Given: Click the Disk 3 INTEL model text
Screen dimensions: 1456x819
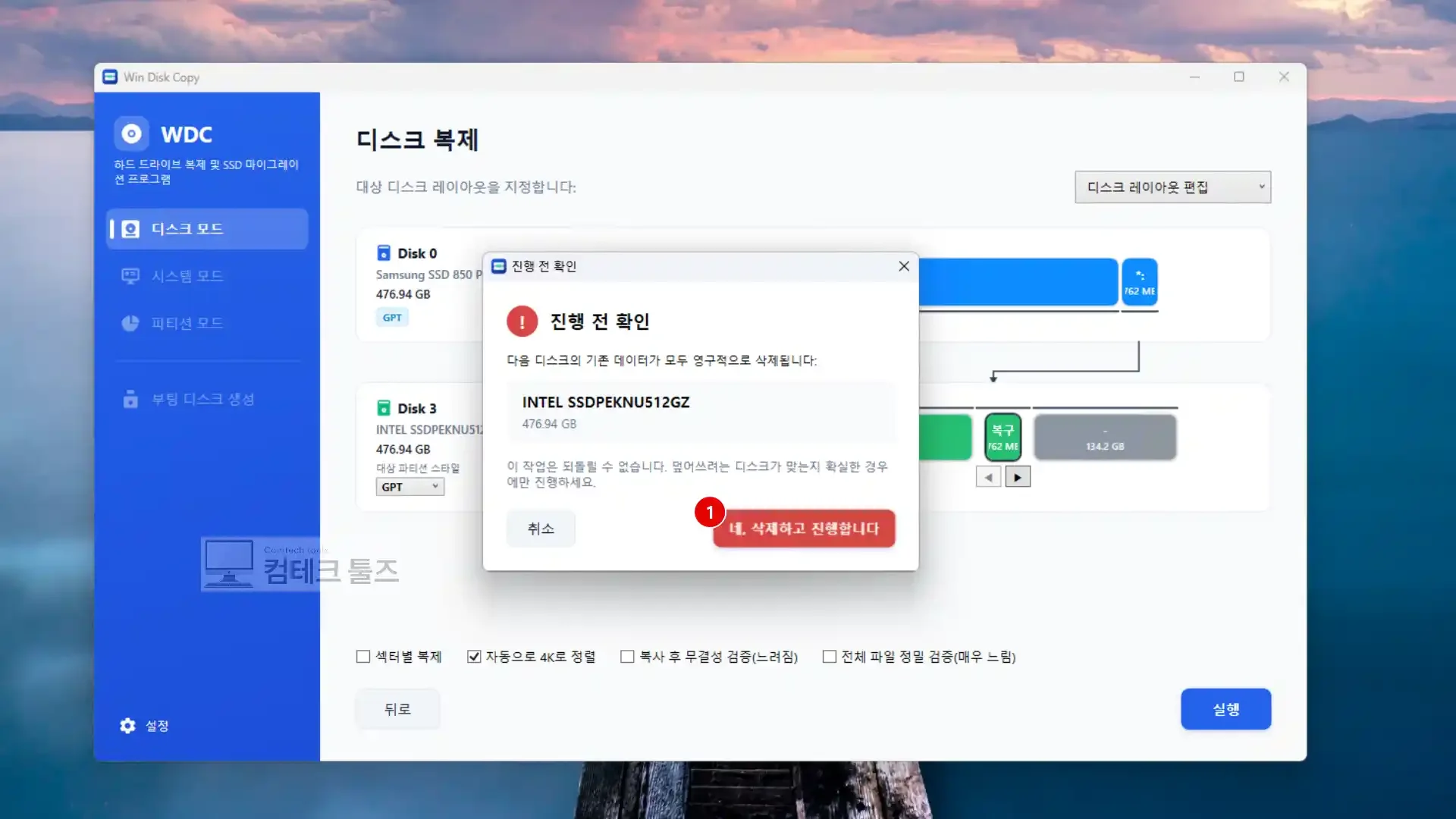Looking at the screenshot, I should pyautogui.click(x=429, y=430).
